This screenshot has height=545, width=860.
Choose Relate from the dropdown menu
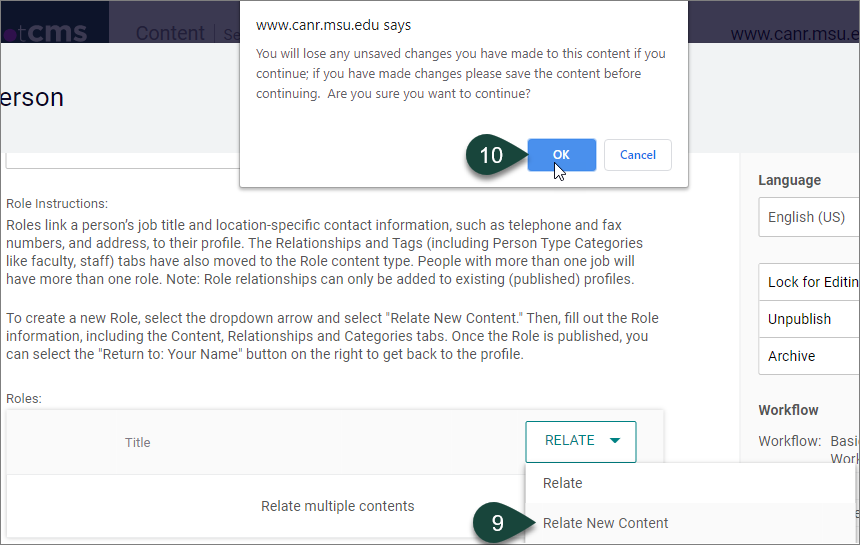click(x=562, y=483)
